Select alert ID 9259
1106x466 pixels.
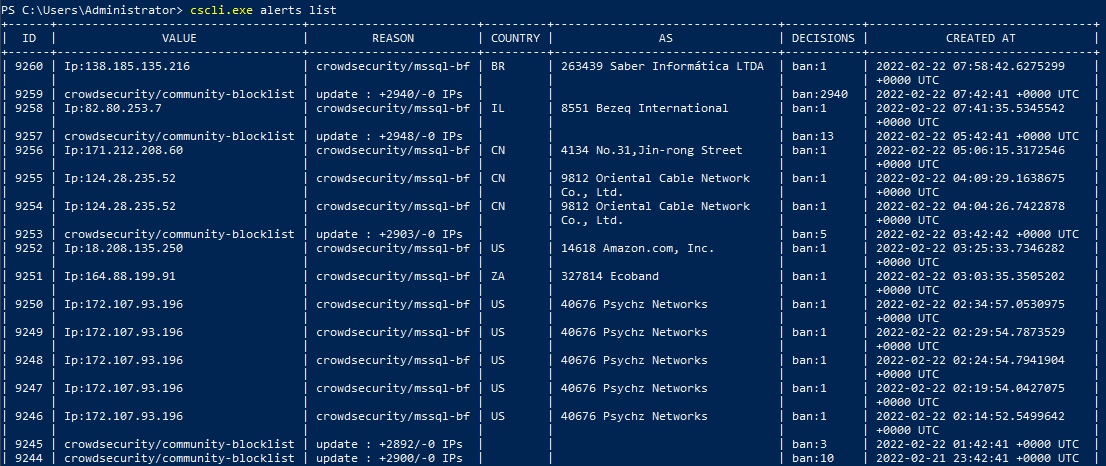[x=29, y=94]
